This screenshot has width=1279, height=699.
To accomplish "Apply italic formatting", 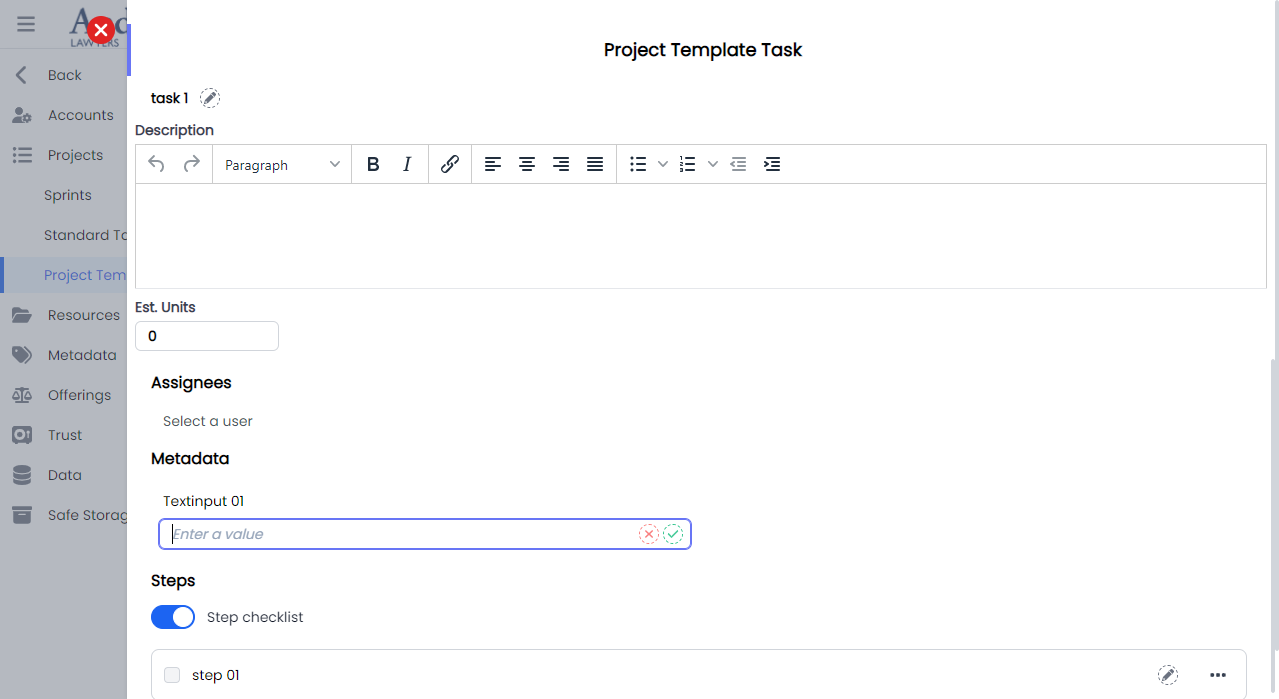I will [x=407, y=164].
